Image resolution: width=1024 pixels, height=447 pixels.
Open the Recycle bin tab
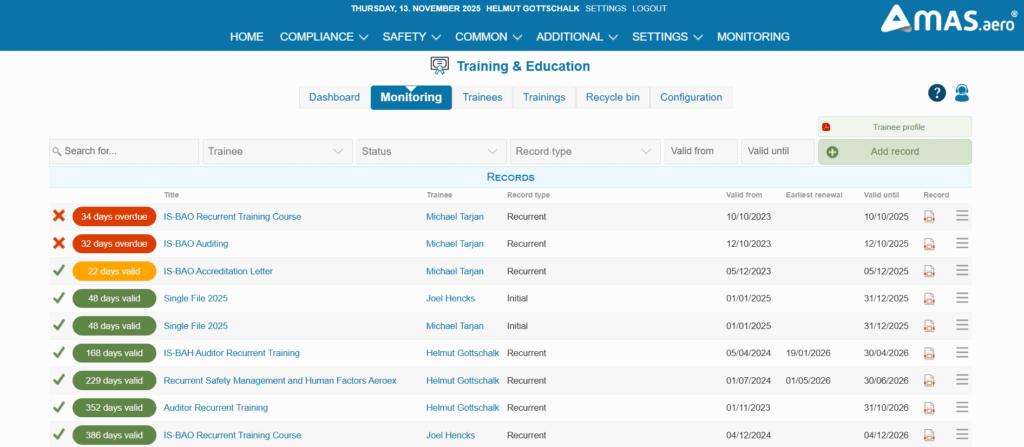(612, 97)
